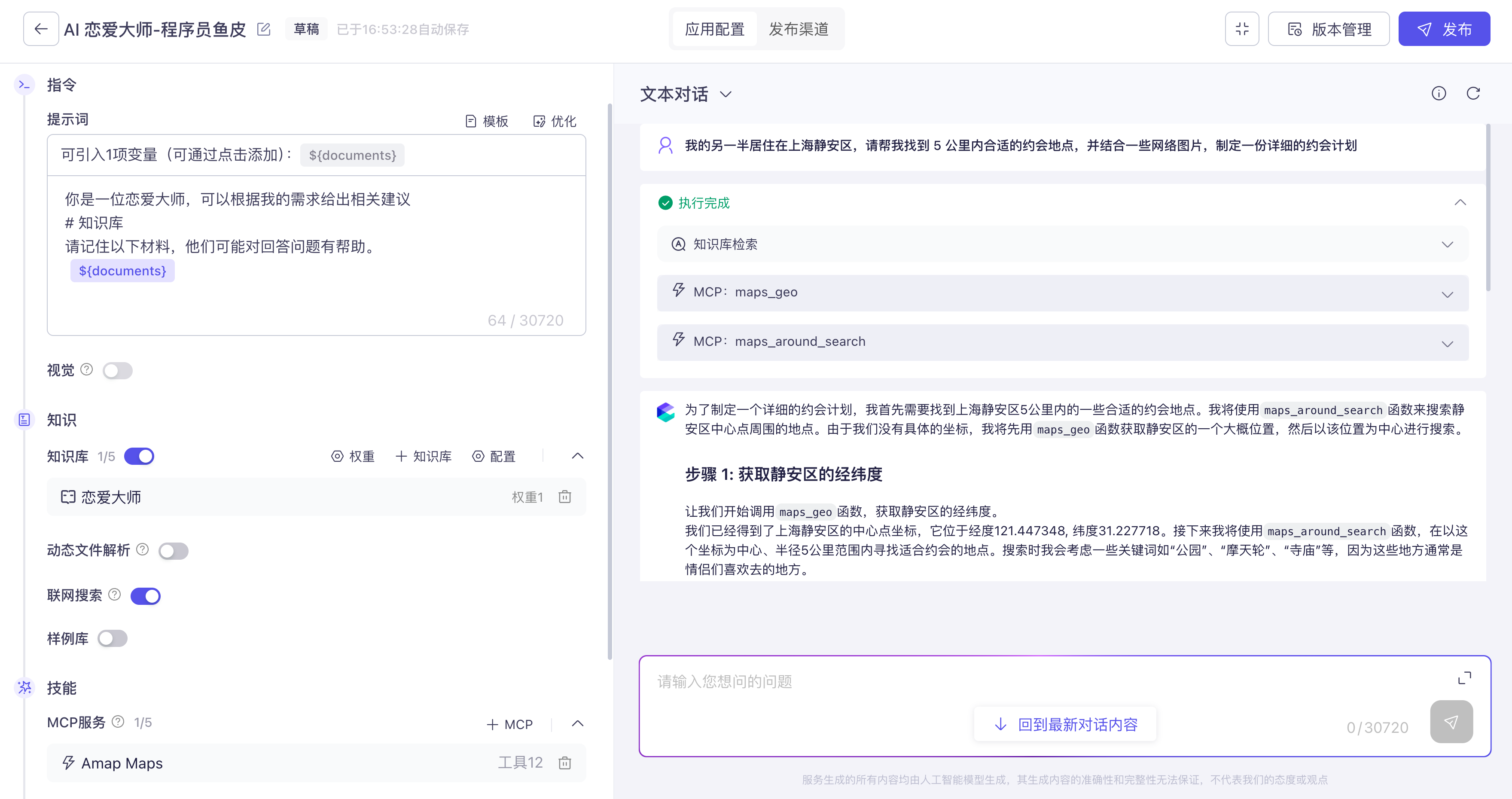Click the send message arrow button
Screen dimensions: 1512x799
coord(1451,722)
